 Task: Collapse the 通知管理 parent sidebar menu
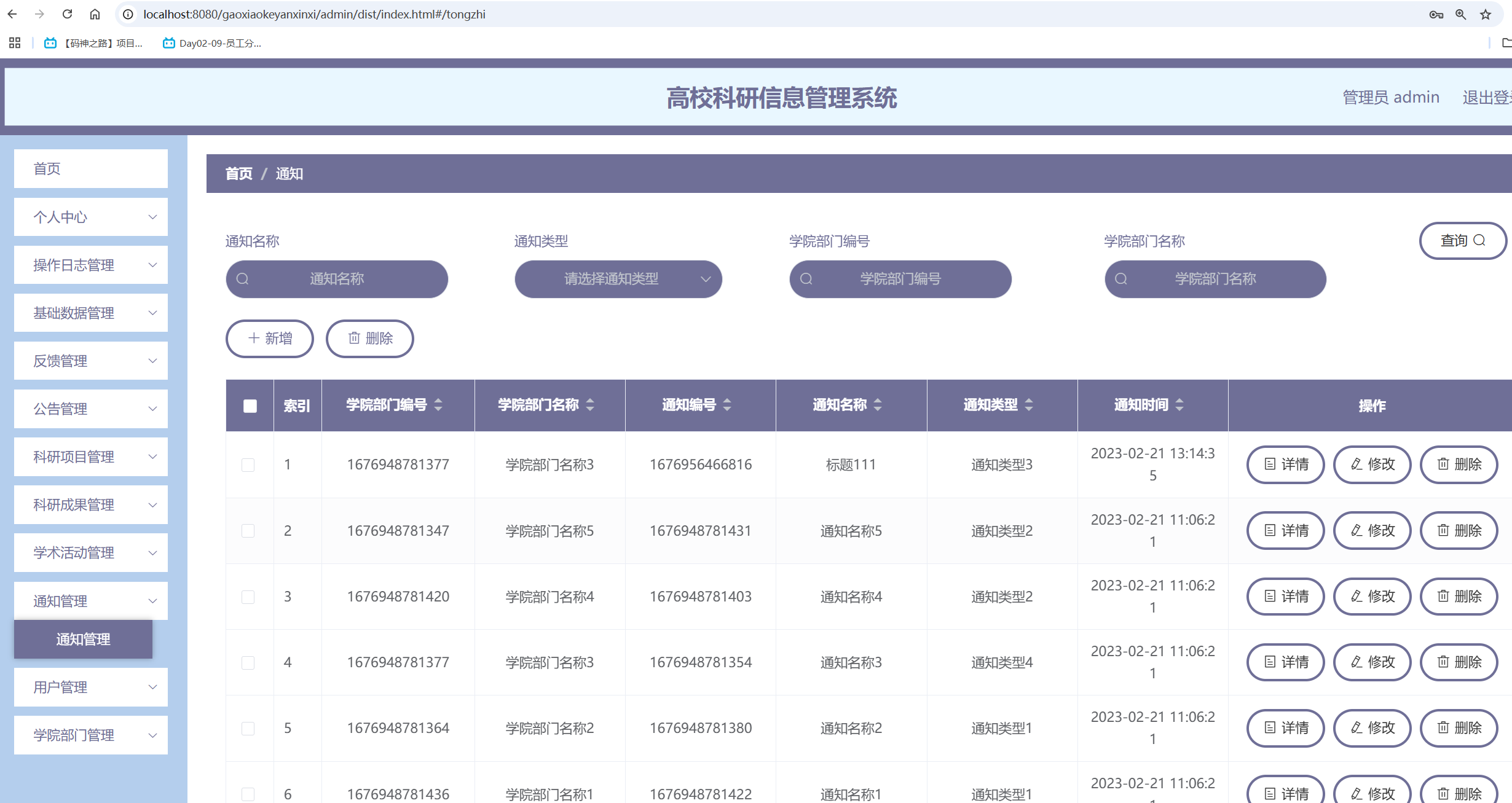tap(91, 601)
